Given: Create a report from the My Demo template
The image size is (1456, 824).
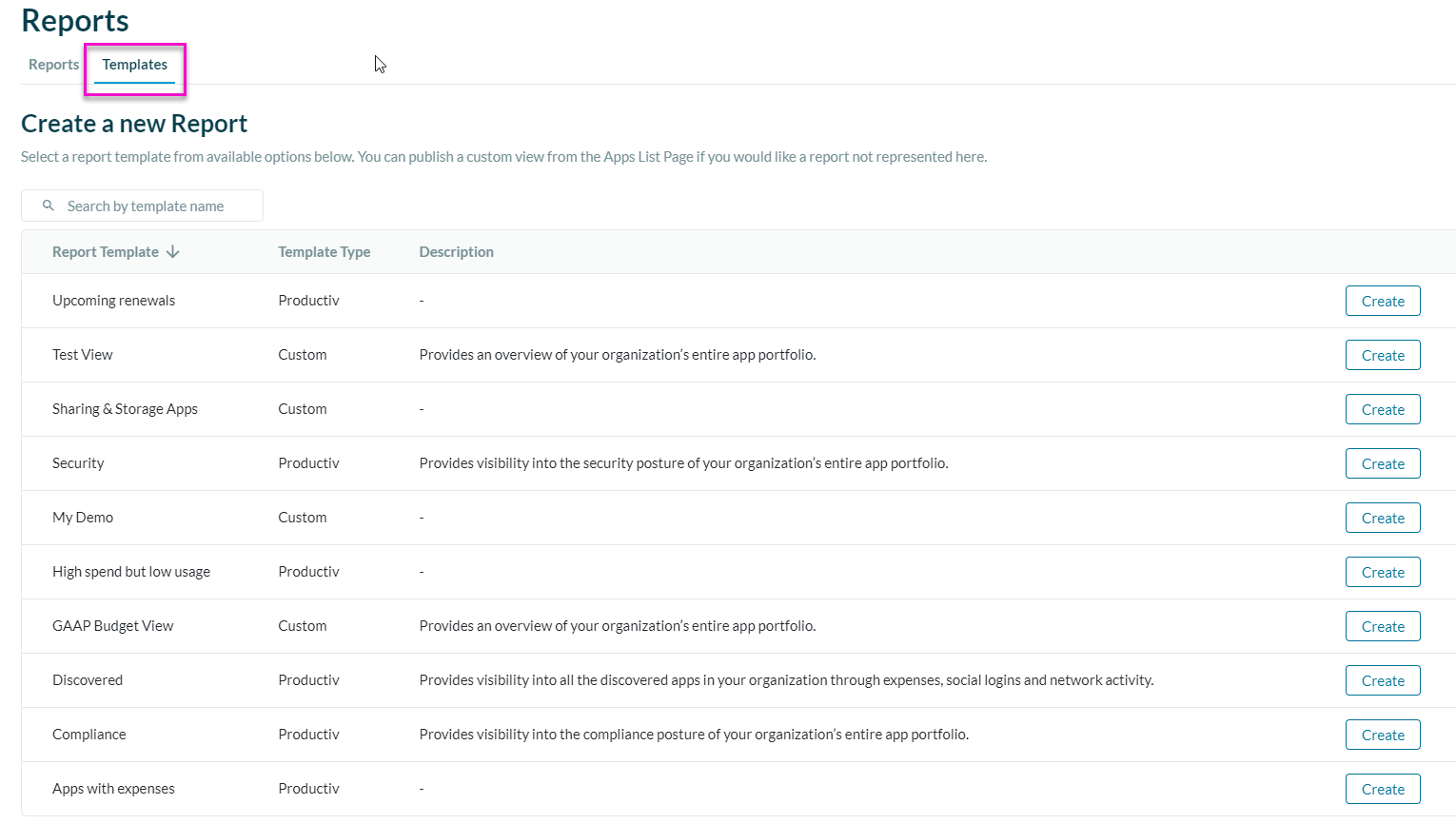Looking at the screenshot, I should tap(1383, 517).
